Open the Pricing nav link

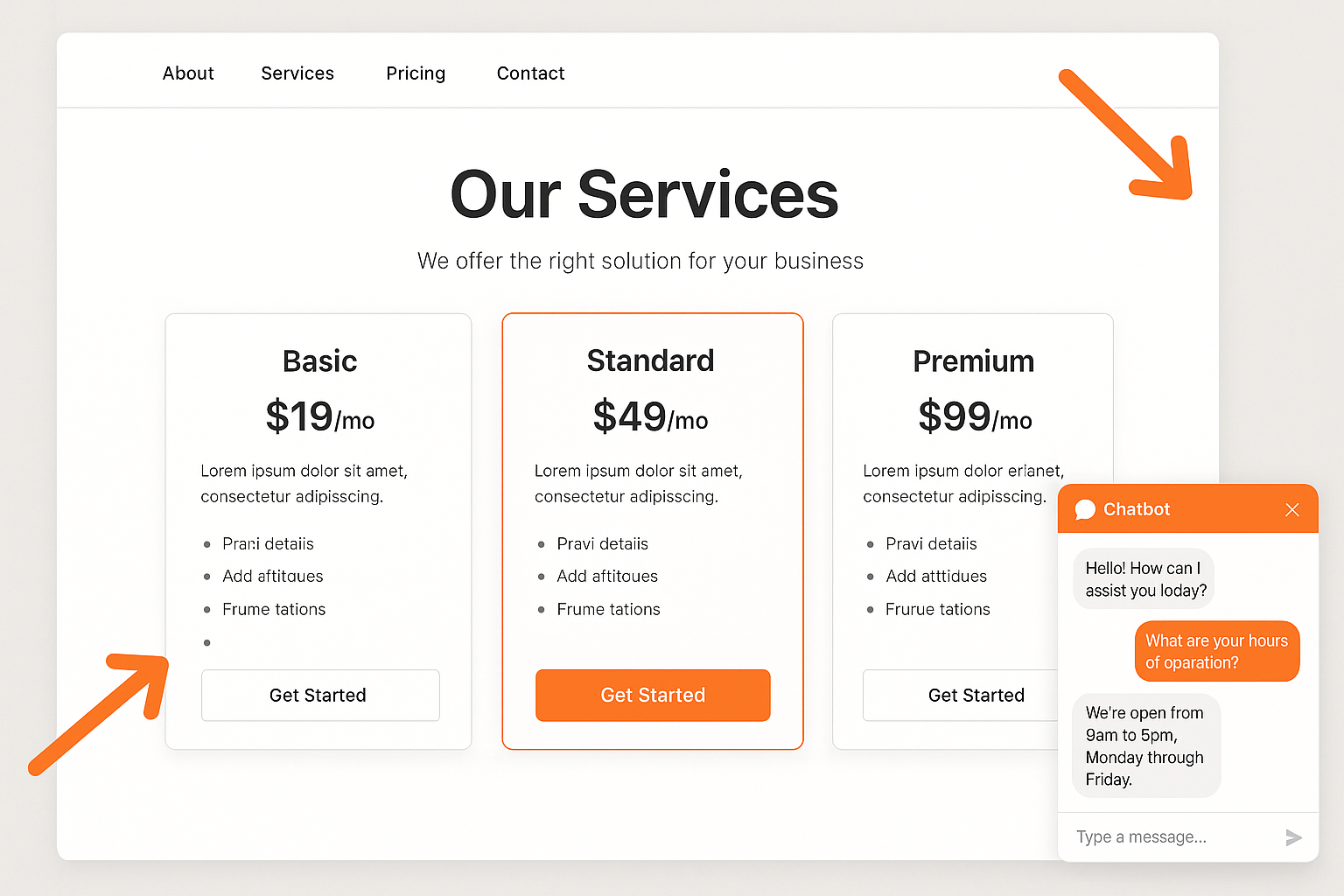pyautogui.click(x=416, y=73)
